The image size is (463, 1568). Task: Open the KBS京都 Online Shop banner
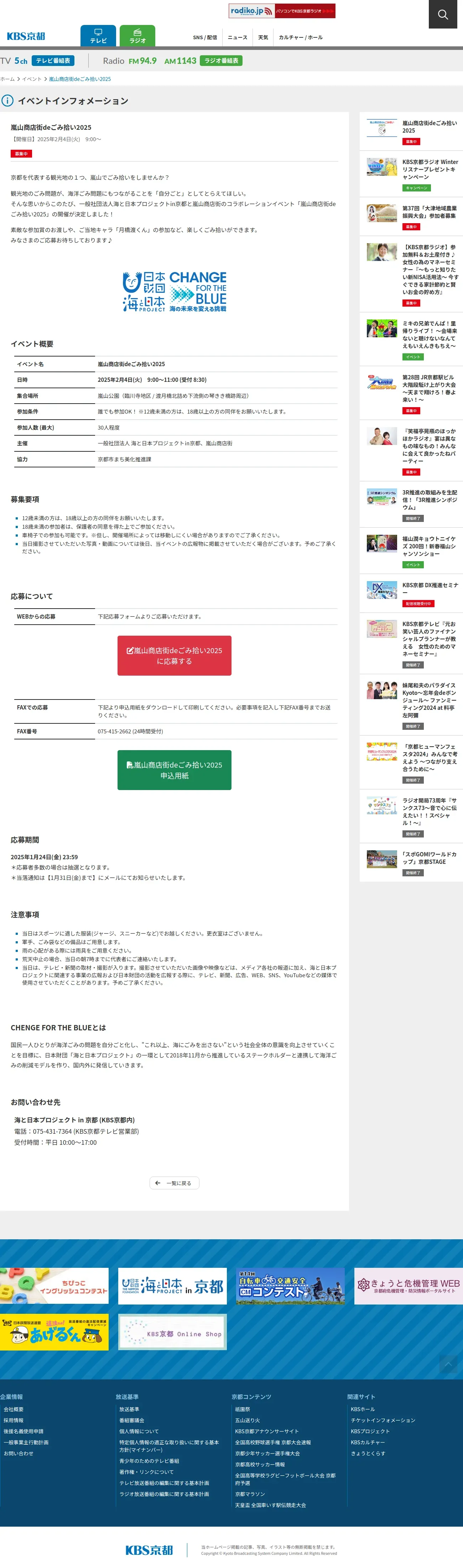pyautogui.click(x=172, y=1332)
